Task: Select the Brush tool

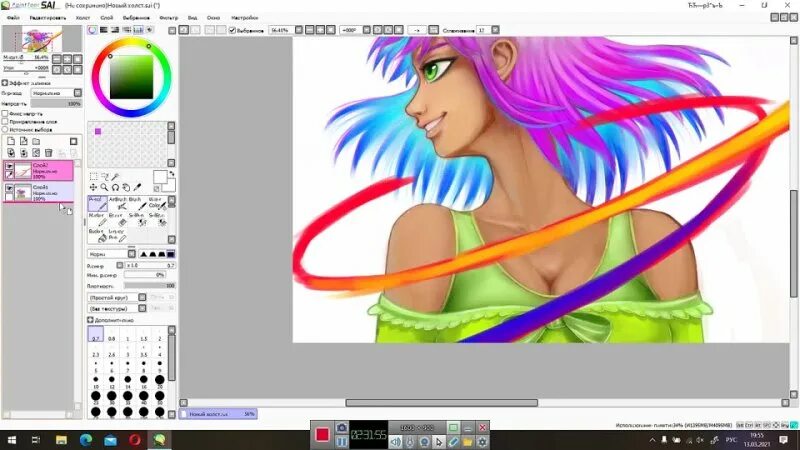Action: point(137,203)
